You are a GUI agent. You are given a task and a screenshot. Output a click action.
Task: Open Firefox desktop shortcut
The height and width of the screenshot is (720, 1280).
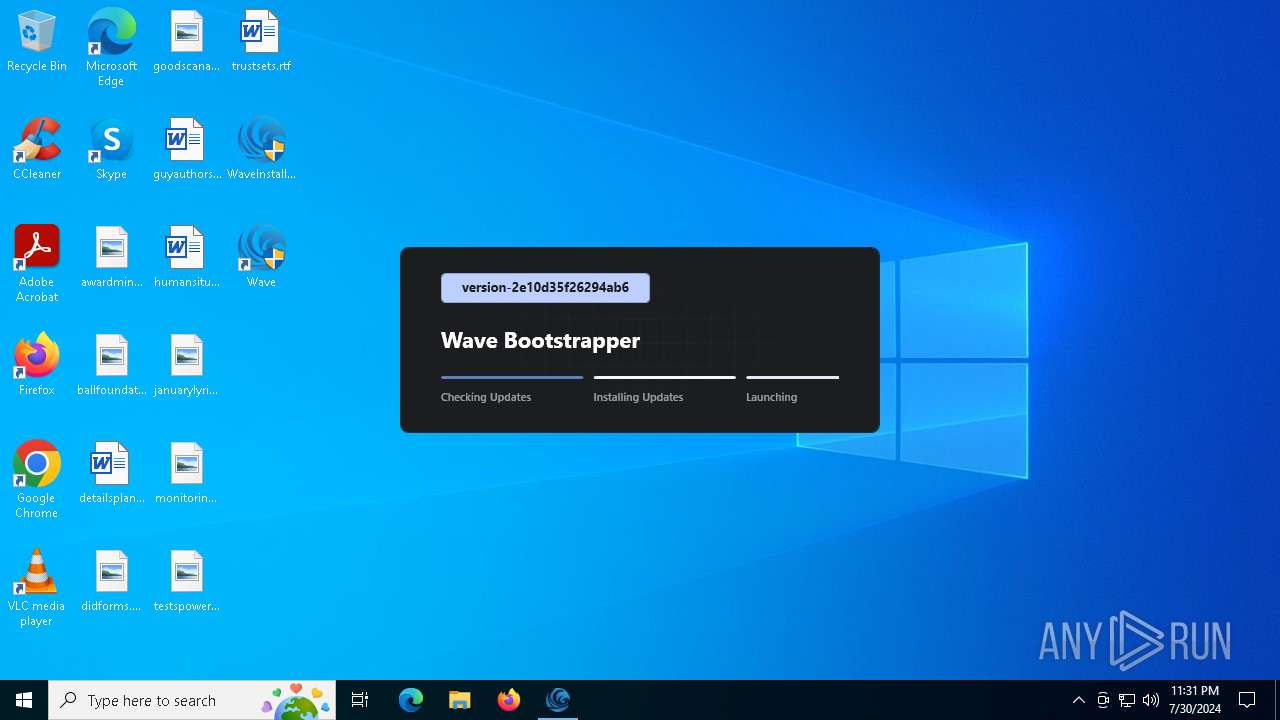click(x=37, y=366)
